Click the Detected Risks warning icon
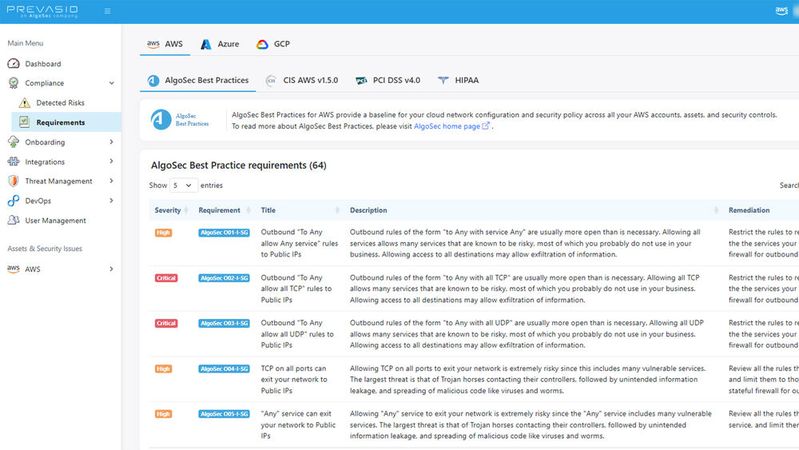Image resolution: width=799 pixels, height=450 pixels. click(x=24, y=103)
